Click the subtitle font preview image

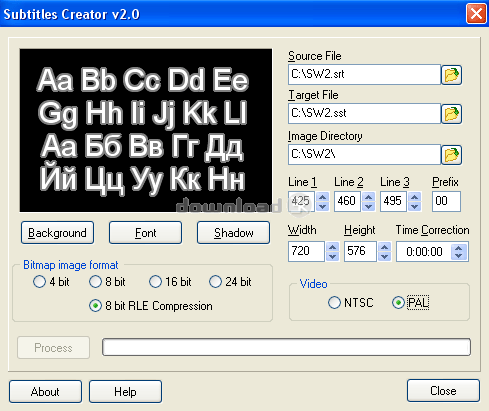[x=146, y=130]
